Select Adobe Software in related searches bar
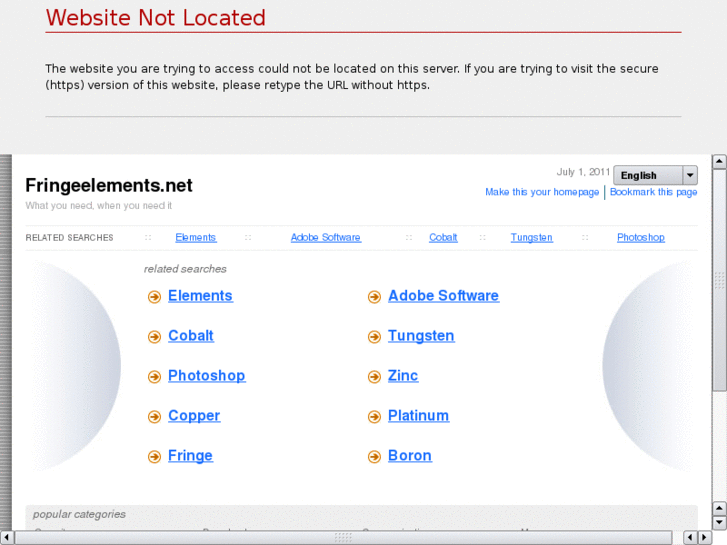The image size is (727, 545). (x=325, y=238)
